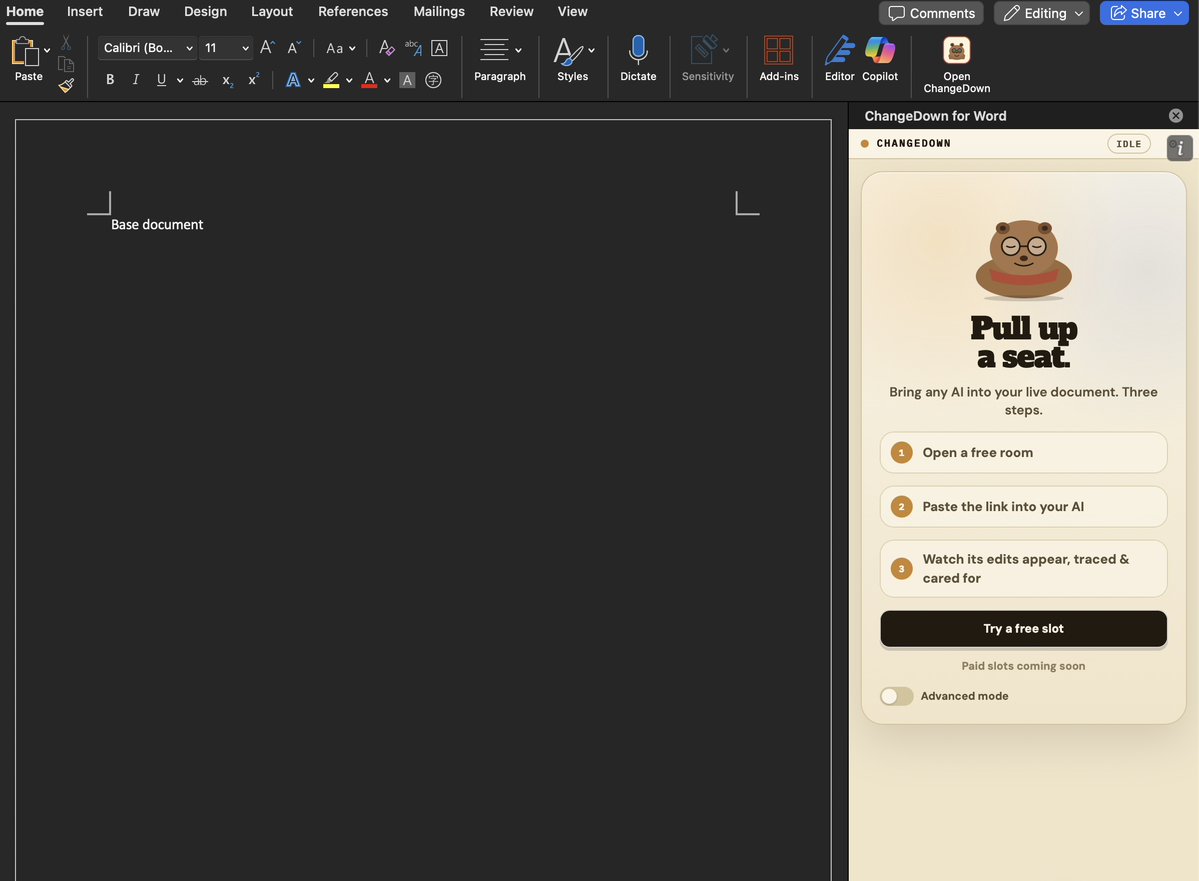The image size is (1199, 881).
Task: Open the Add-ins icon
Action: point(778,50)
